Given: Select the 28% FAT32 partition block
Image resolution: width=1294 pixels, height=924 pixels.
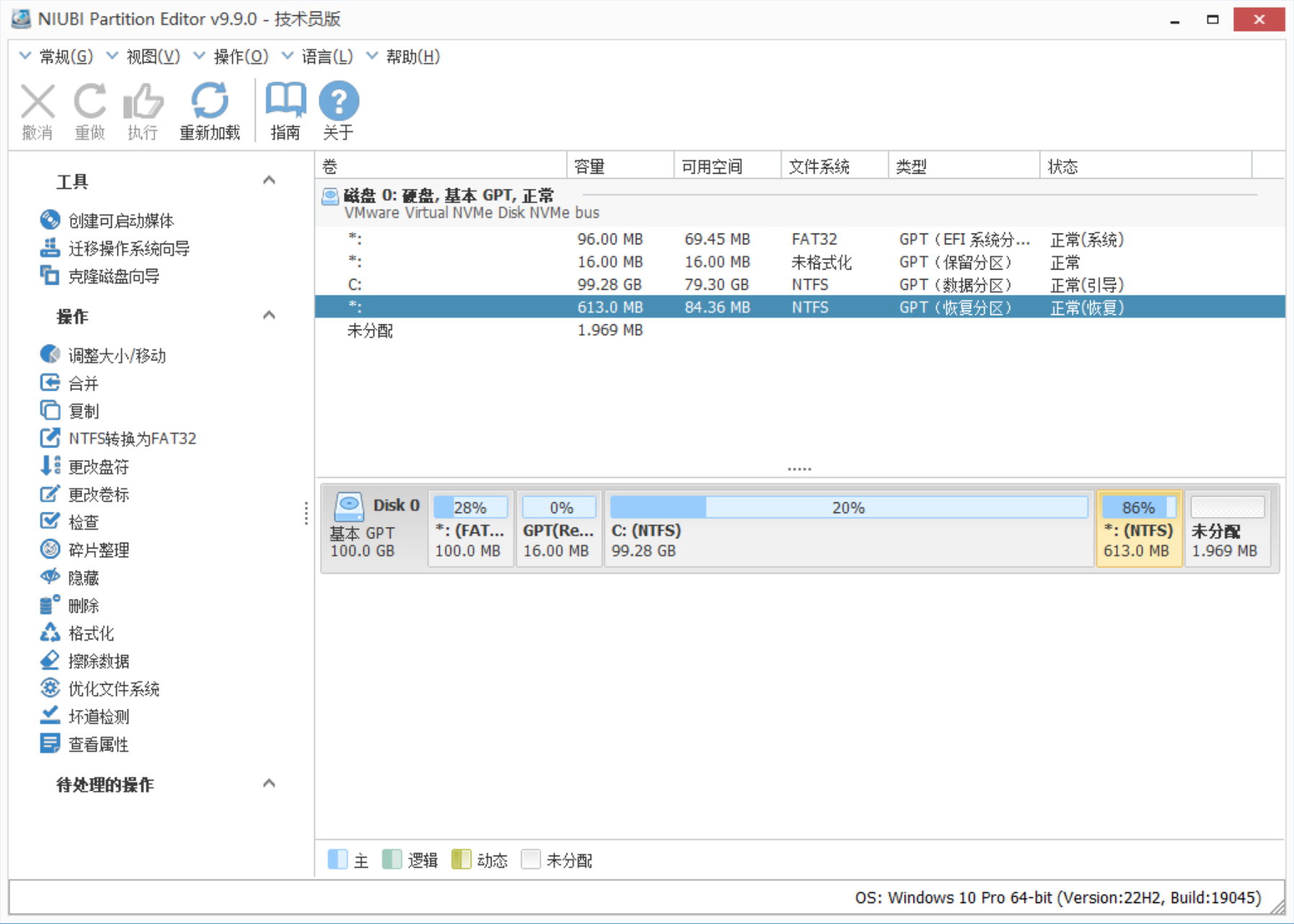Looking at the screenshot, I should coord(471,528).
